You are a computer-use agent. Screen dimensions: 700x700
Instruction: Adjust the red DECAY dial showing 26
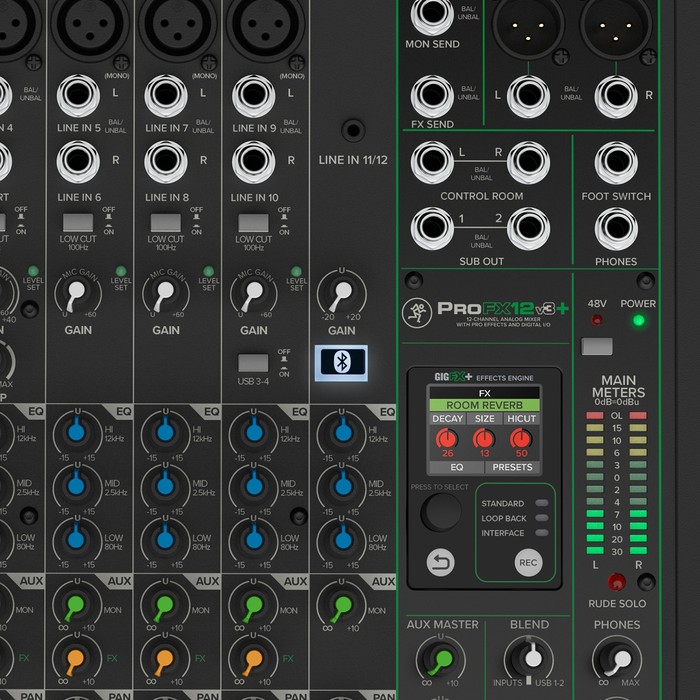point(447,439)
